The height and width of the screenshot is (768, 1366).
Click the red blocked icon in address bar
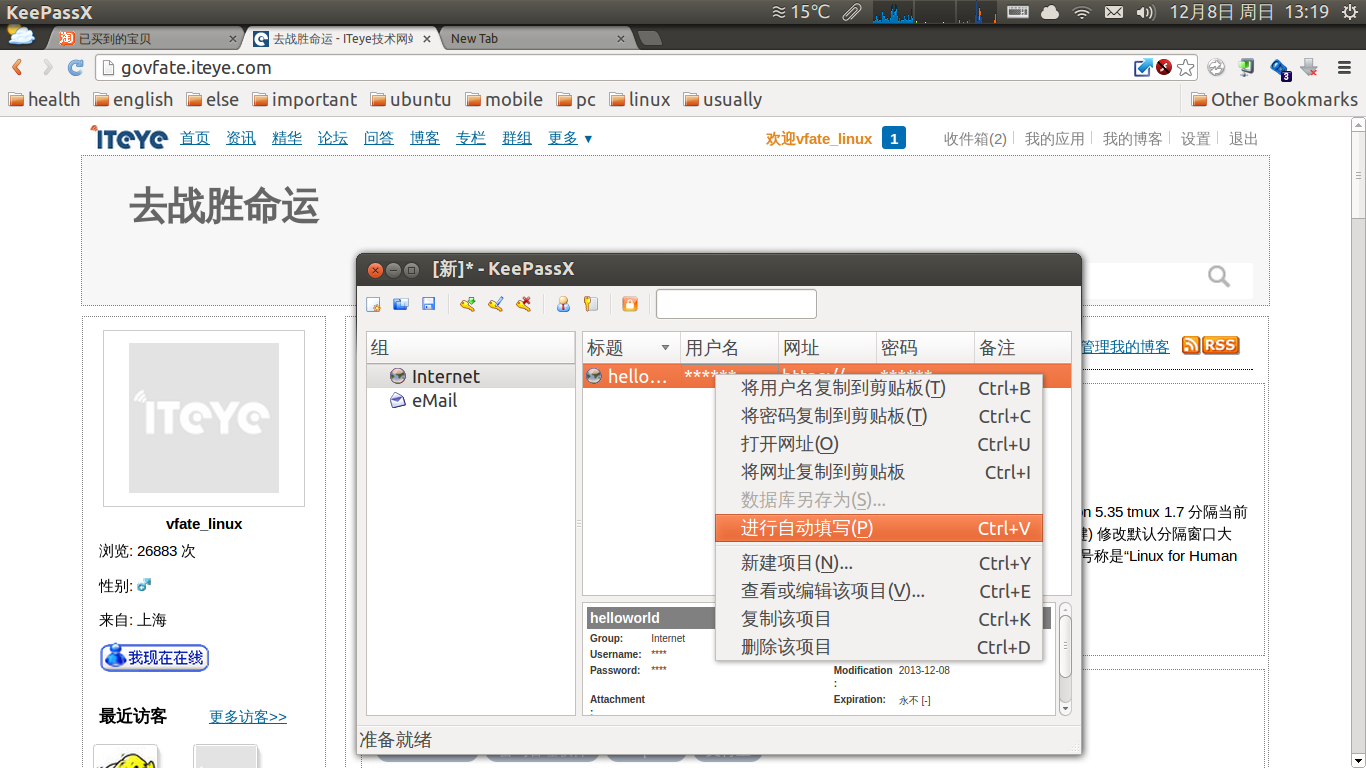[x=1164, y=68]
